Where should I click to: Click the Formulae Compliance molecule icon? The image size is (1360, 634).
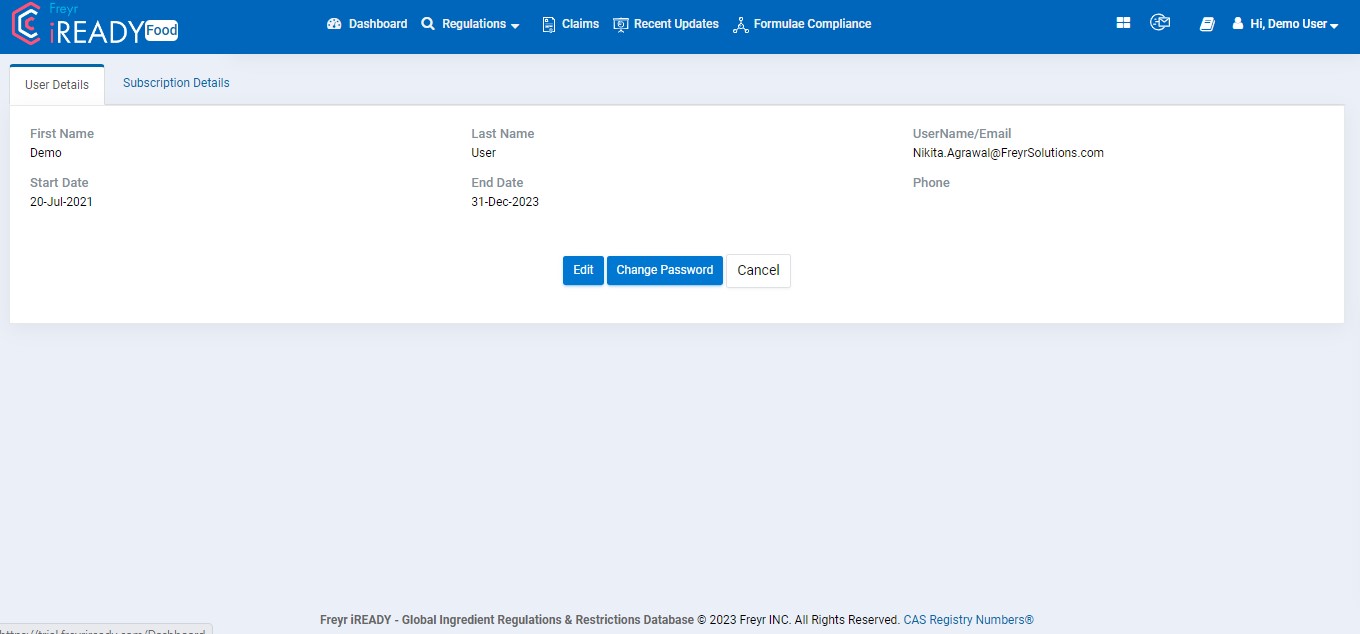tap(740, 25)
